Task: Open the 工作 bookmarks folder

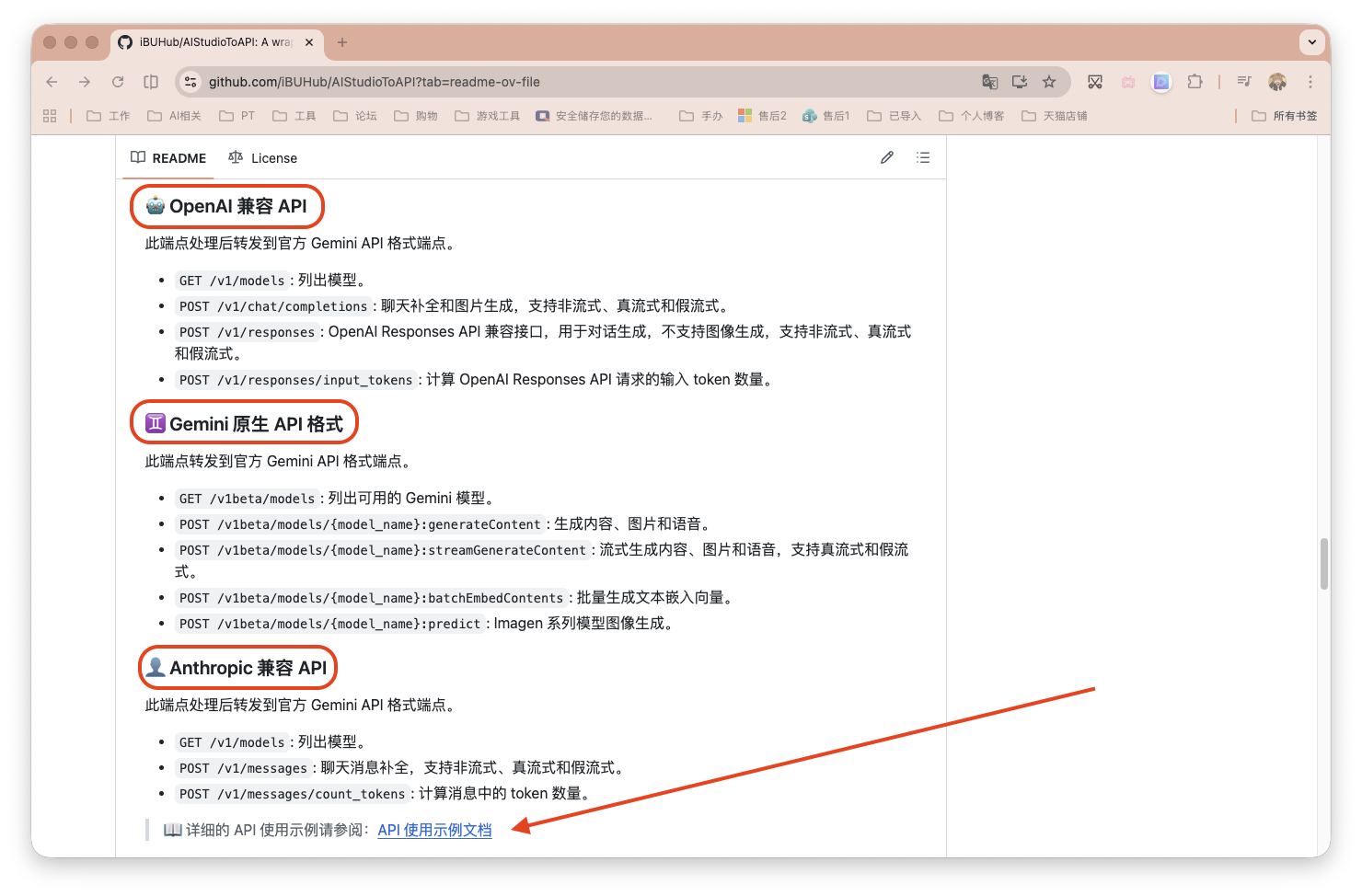Action: coord(108,115)
